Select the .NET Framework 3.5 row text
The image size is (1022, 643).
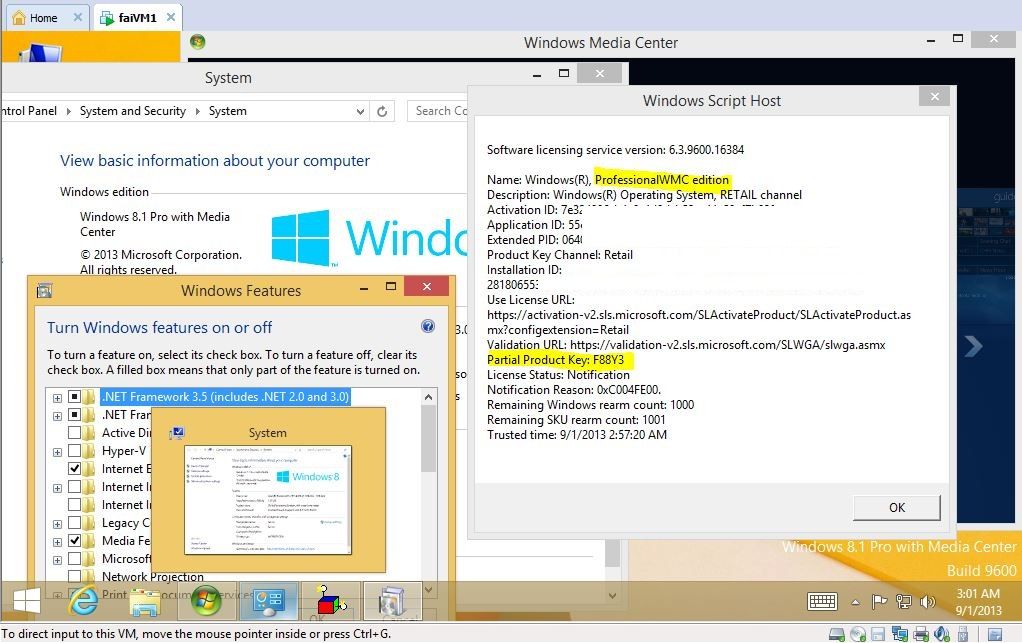coord(226,397)
